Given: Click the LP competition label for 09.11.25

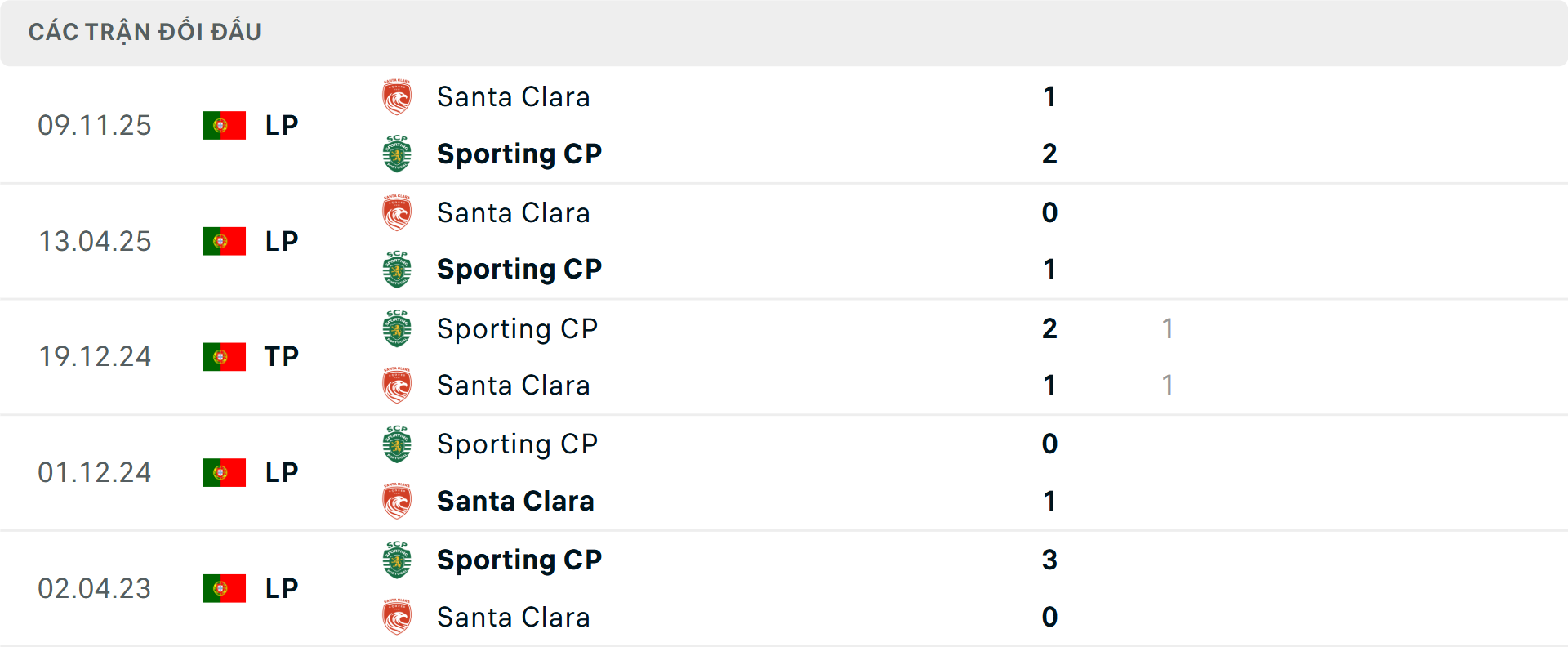Looking at the screenshot, I should pos(281,125).
